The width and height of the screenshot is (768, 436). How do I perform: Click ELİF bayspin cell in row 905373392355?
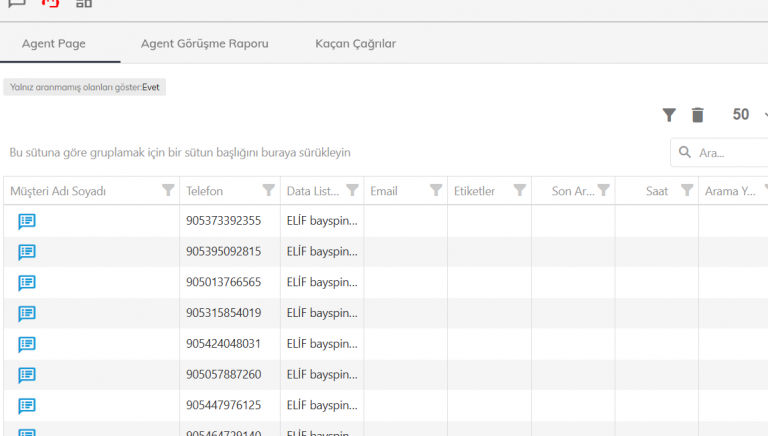[x=322, y=221]
